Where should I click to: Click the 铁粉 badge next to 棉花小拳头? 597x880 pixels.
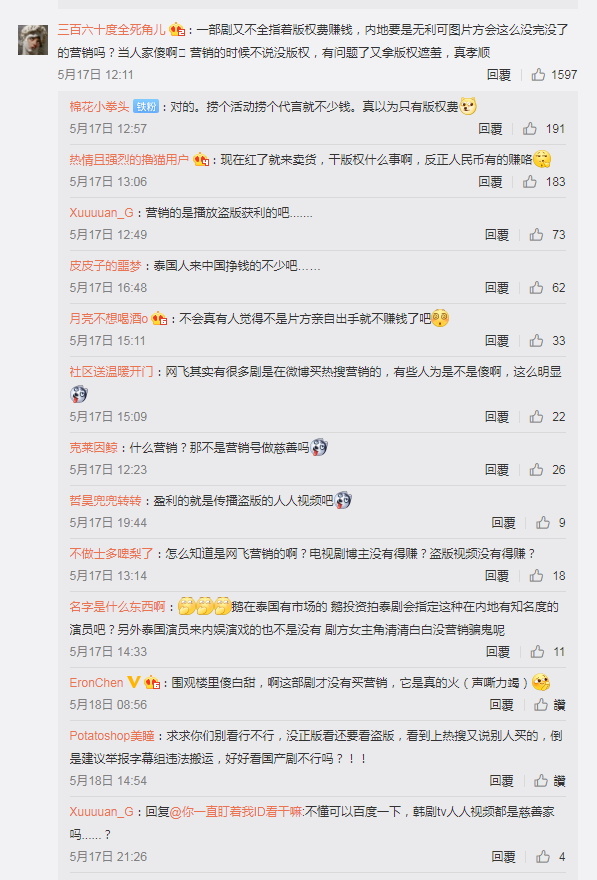pyautogui.click(x=146, y=107)
